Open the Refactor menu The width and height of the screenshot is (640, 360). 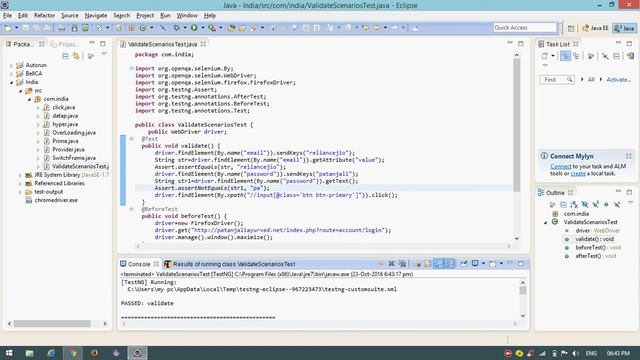coord(44,16)
